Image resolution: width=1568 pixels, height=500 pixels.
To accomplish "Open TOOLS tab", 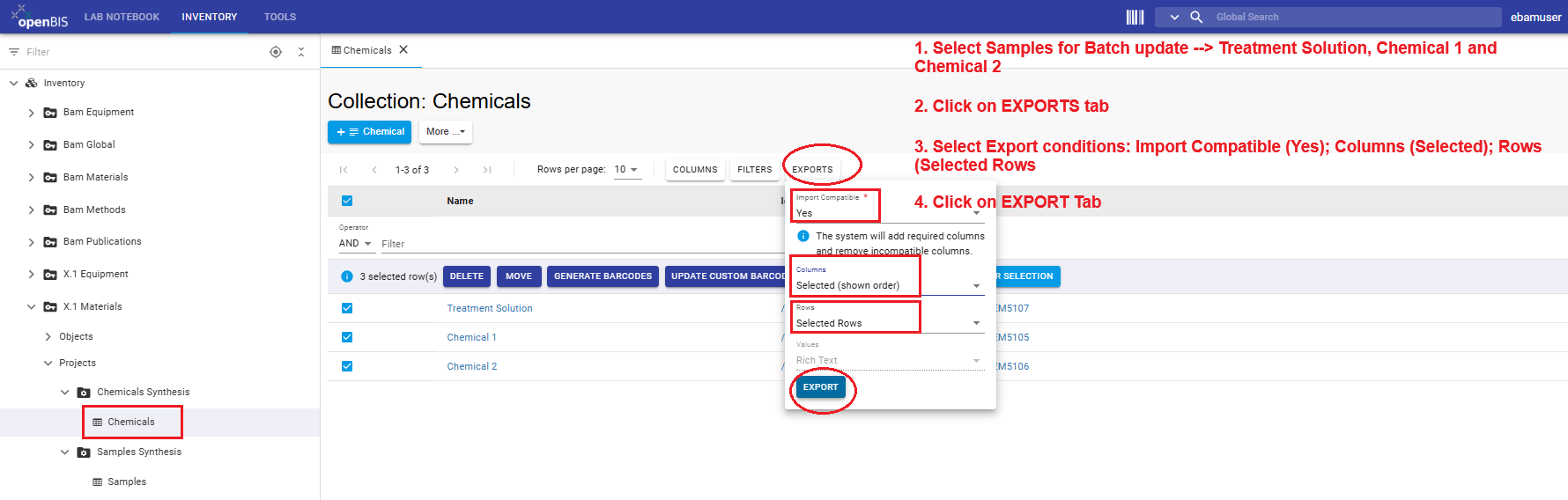I will click(280, 17).
